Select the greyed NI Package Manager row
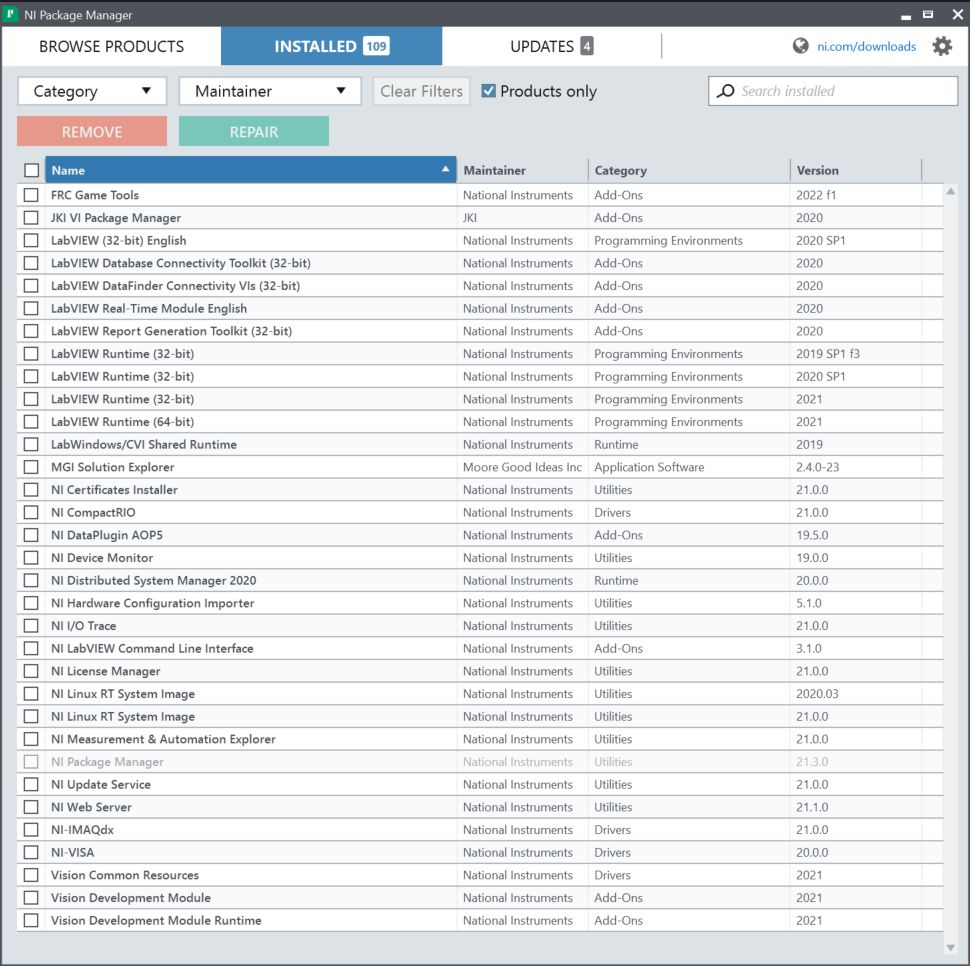 (x=480, y=762)
